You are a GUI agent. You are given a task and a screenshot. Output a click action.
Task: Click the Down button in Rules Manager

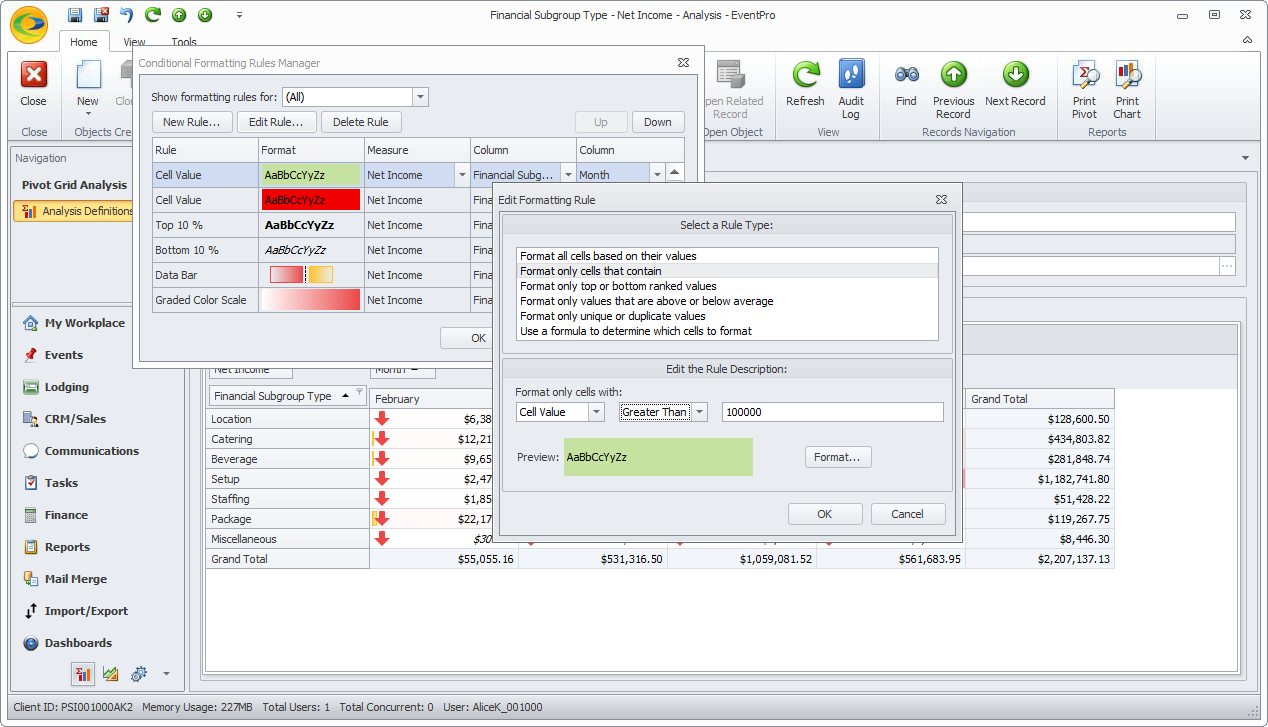tap(658, 122)
